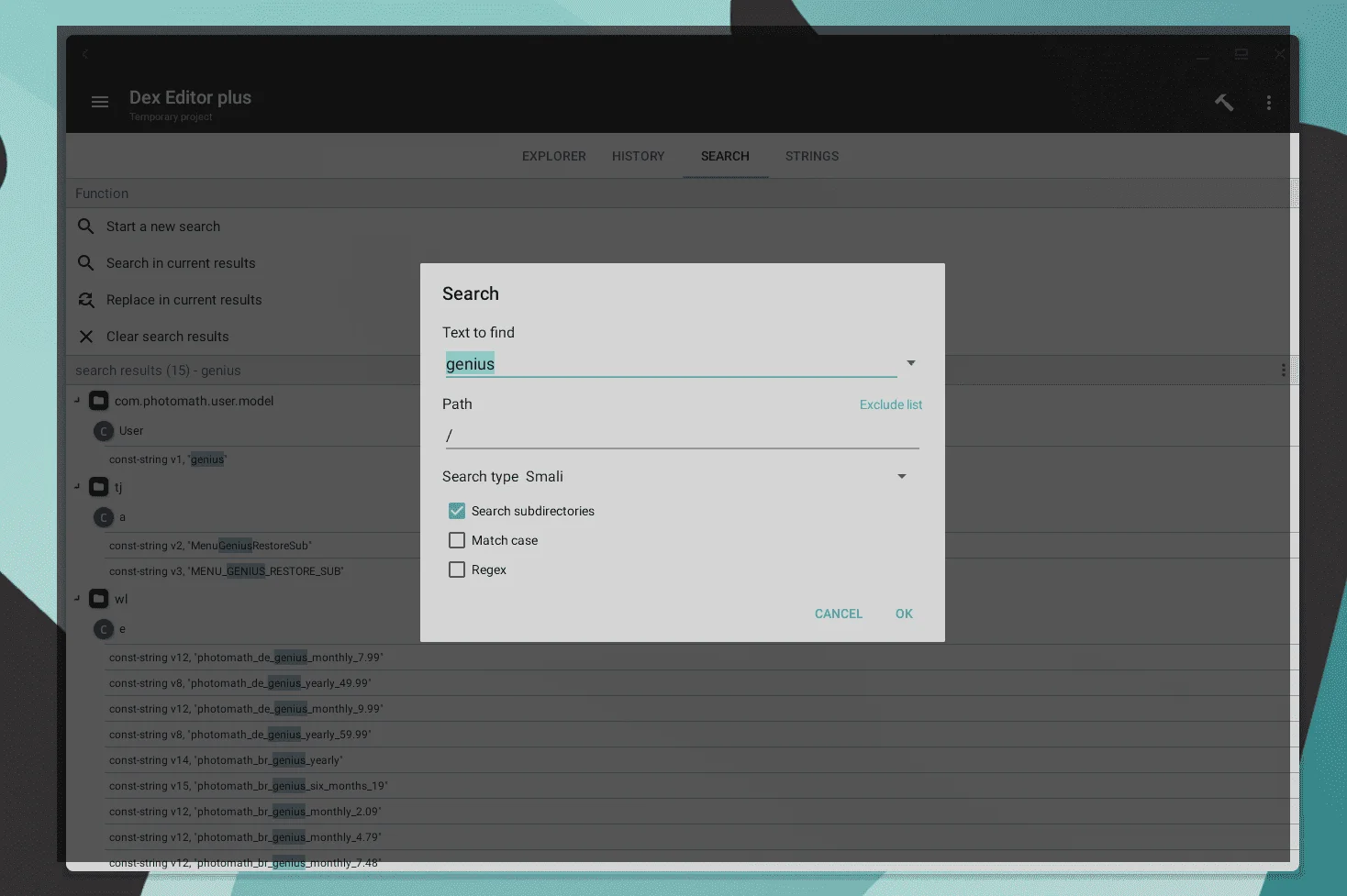Open result photomath_br_genius_monthly_2.09
This screenshot has width=1347, height=896.
click(245, 812)
